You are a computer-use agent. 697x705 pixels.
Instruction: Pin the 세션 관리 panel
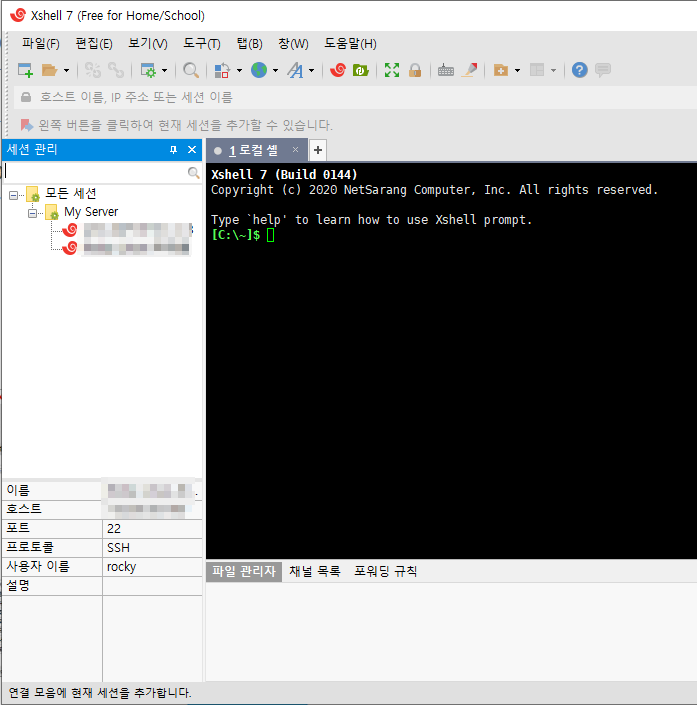173,150
